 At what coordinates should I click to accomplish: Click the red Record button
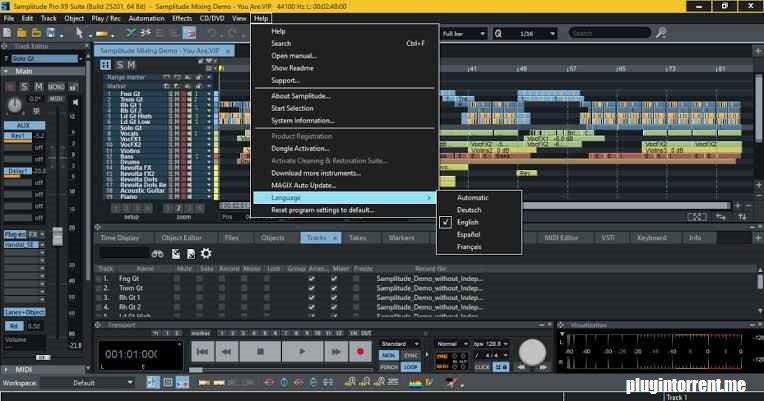coord(360,351)
